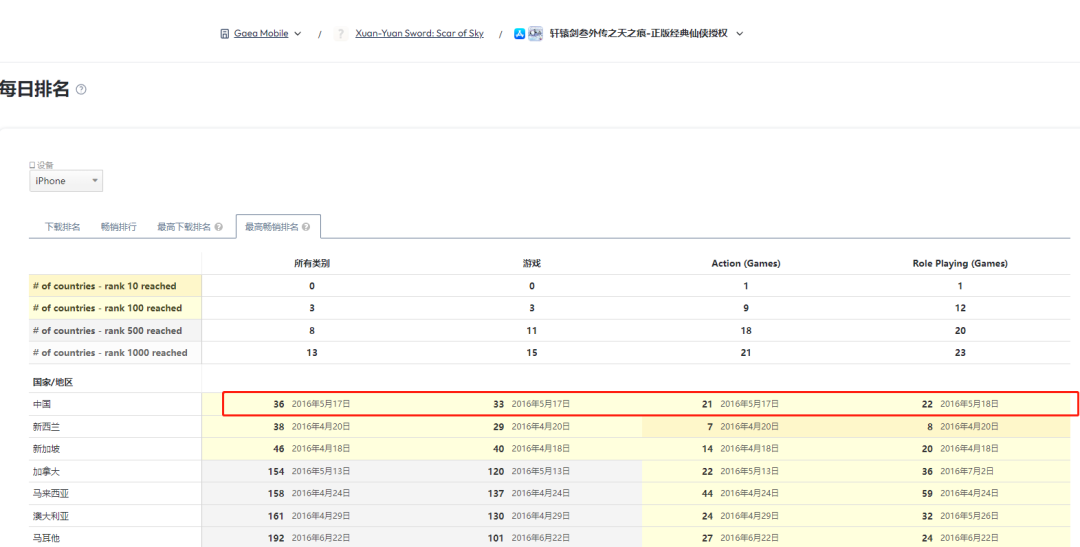
Task: Click '# of countries - rank 500 reached' row label
Action: click(x=107, y=330)
